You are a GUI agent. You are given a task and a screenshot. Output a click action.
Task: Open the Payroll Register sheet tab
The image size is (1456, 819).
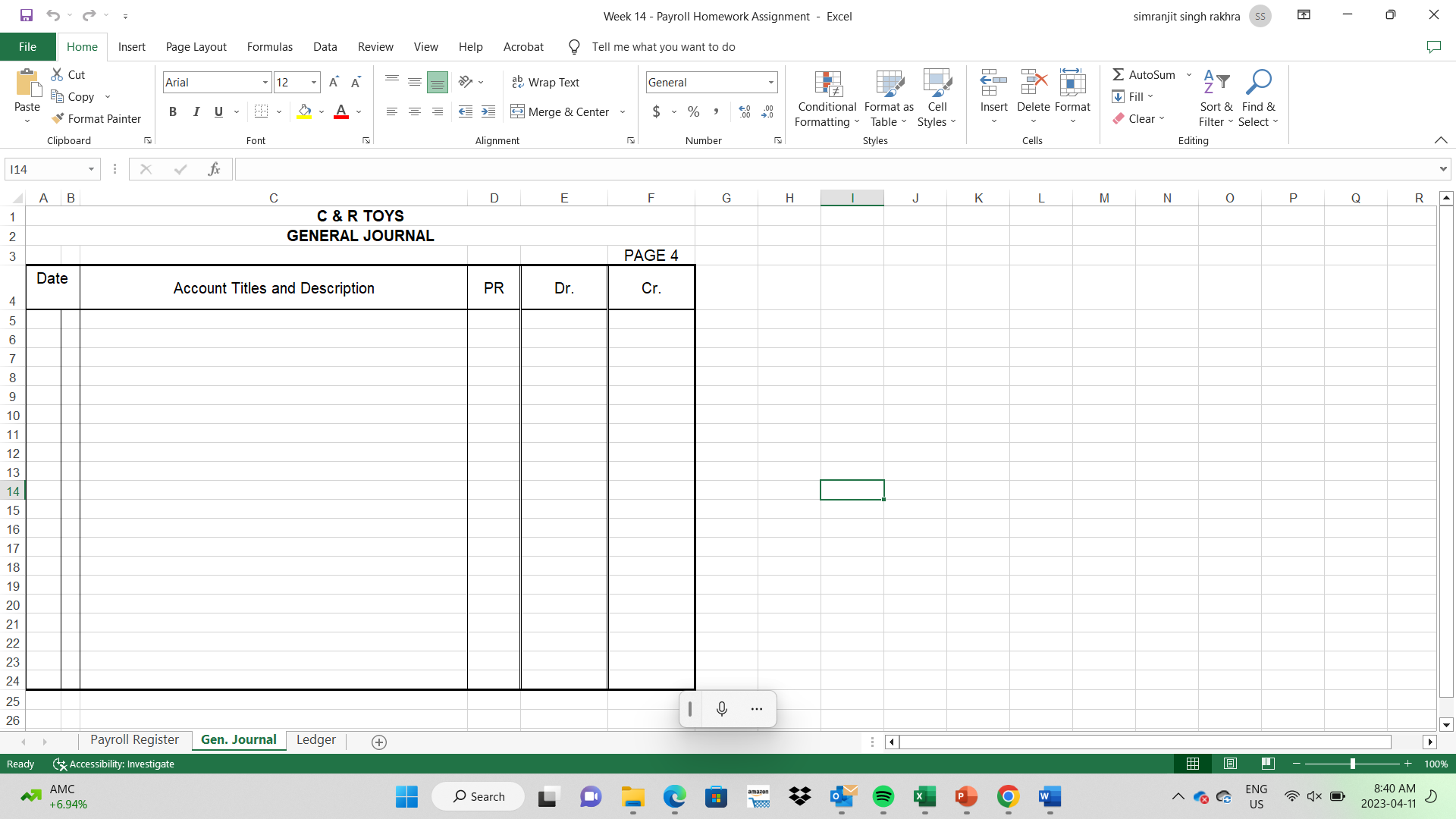coord(134,739)
